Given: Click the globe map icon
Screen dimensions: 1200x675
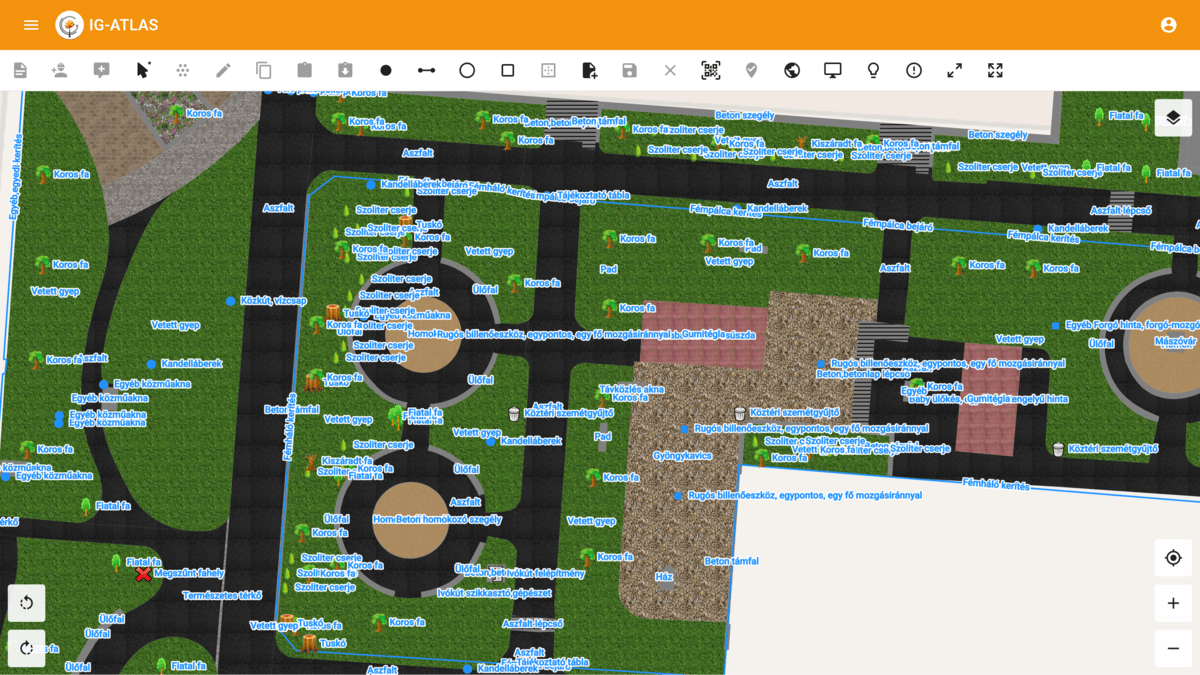Looking at the screenshot, I should (792, 71).
